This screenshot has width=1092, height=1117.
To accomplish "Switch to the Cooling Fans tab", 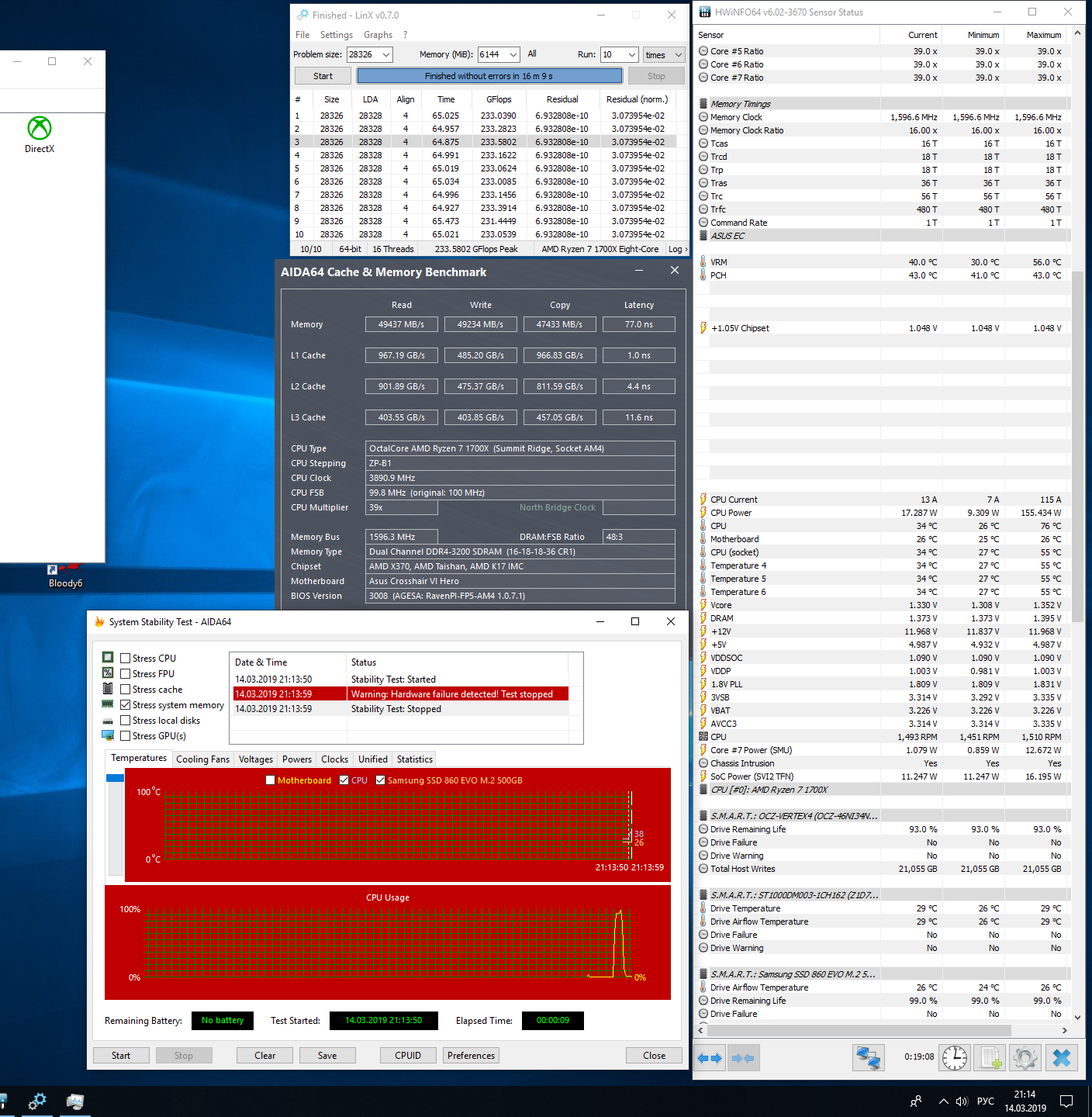I will pos(202,759).
